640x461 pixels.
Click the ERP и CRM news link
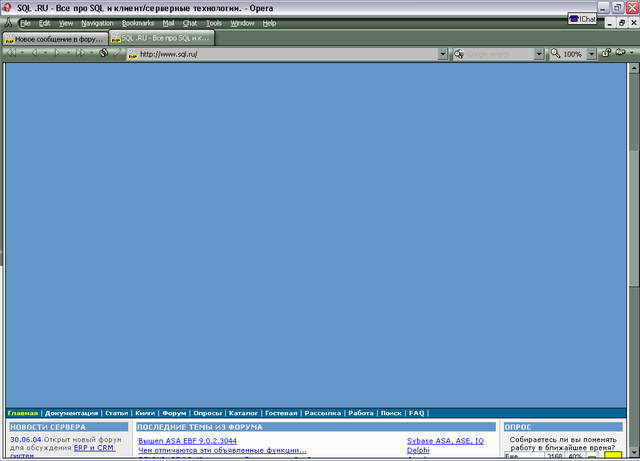(94, 448)
